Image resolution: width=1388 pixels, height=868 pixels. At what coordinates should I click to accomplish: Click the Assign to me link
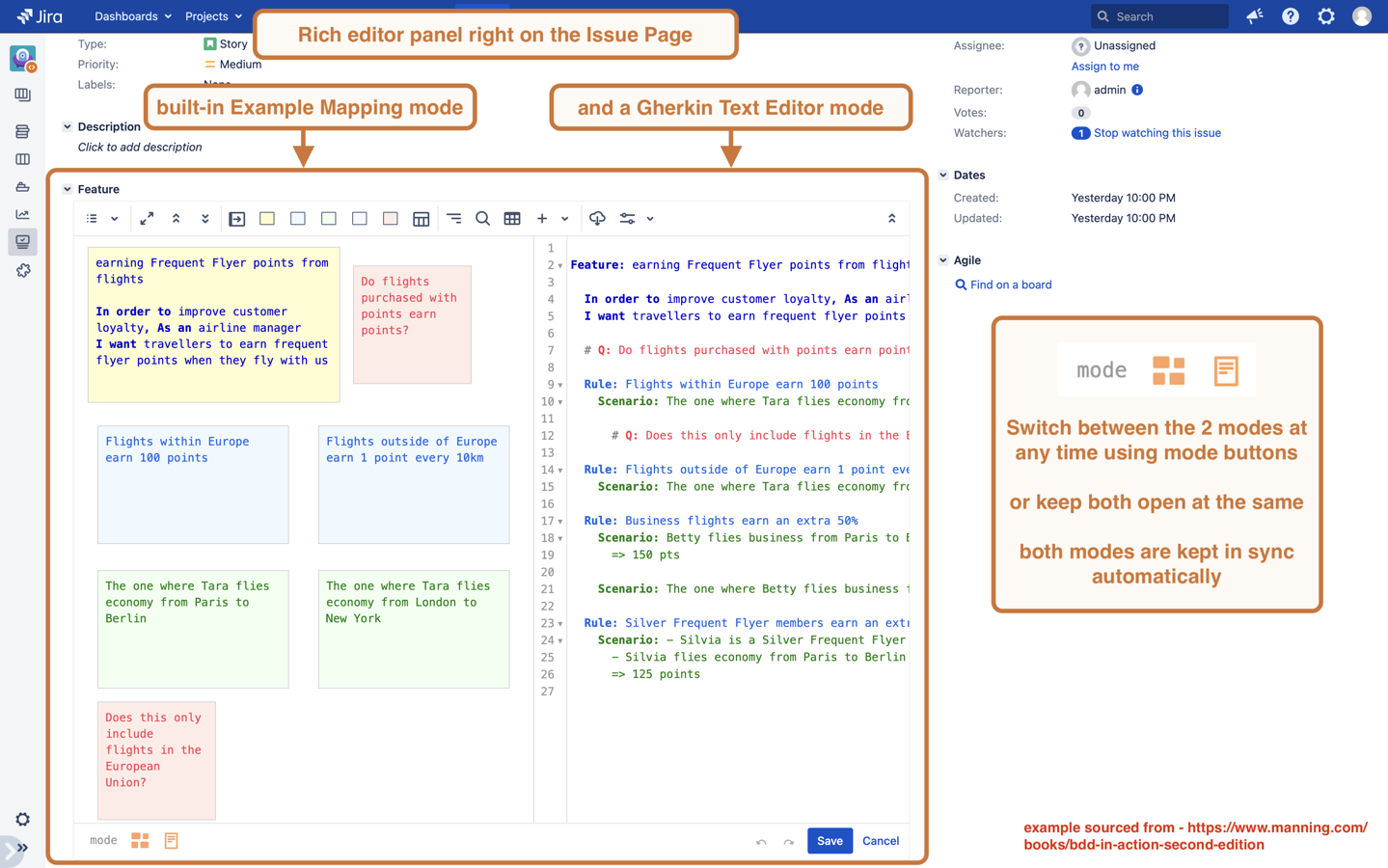(x=1104, y=67)
